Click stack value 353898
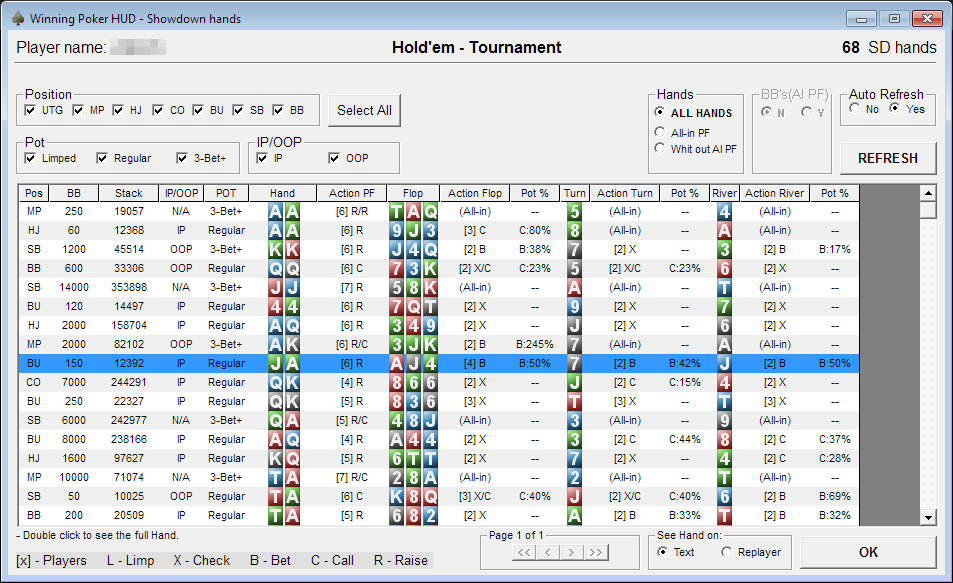The width and height of the screenshot is (953, 583). click(129, 287)
